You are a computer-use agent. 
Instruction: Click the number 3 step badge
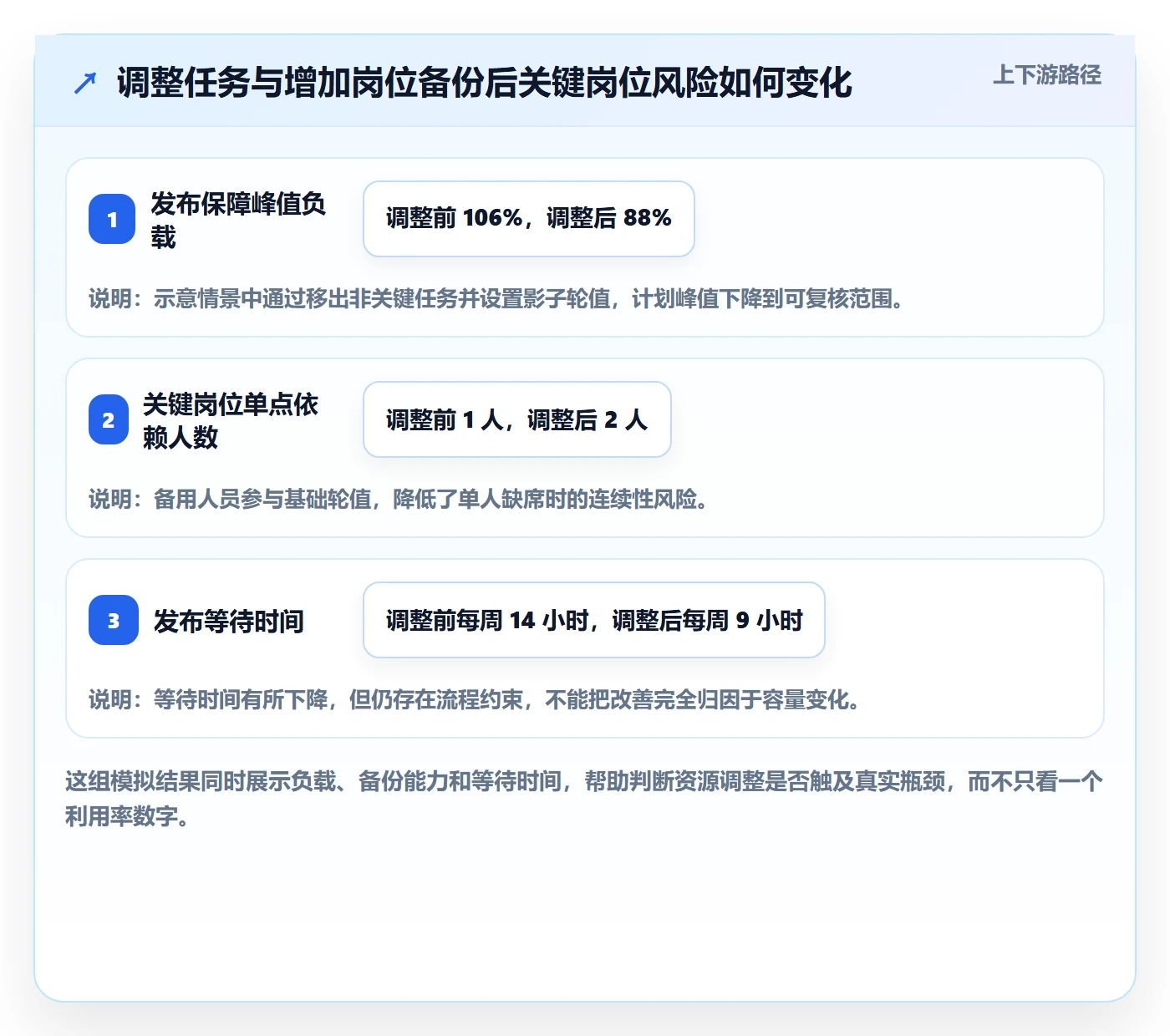click(114, 620)
